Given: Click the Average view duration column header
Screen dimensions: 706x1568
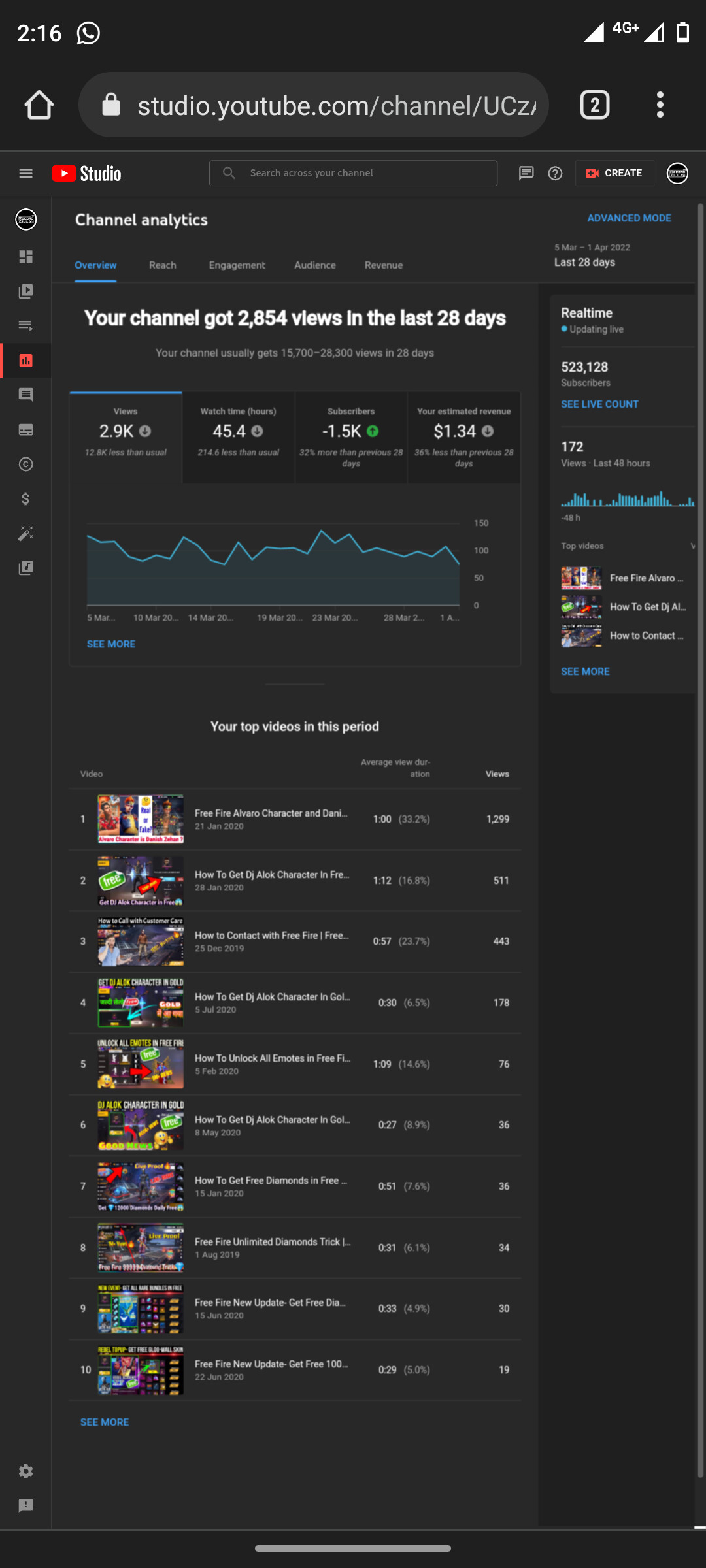Looking at the screenshot, I should click(395, 768).
